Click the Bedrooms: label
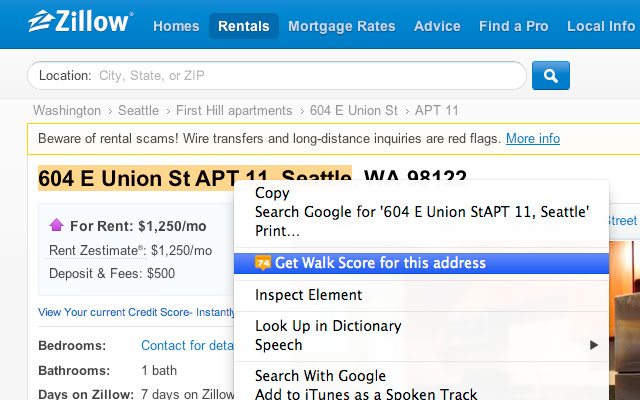This screenshot has height=400, width=640. pos(72,346)
